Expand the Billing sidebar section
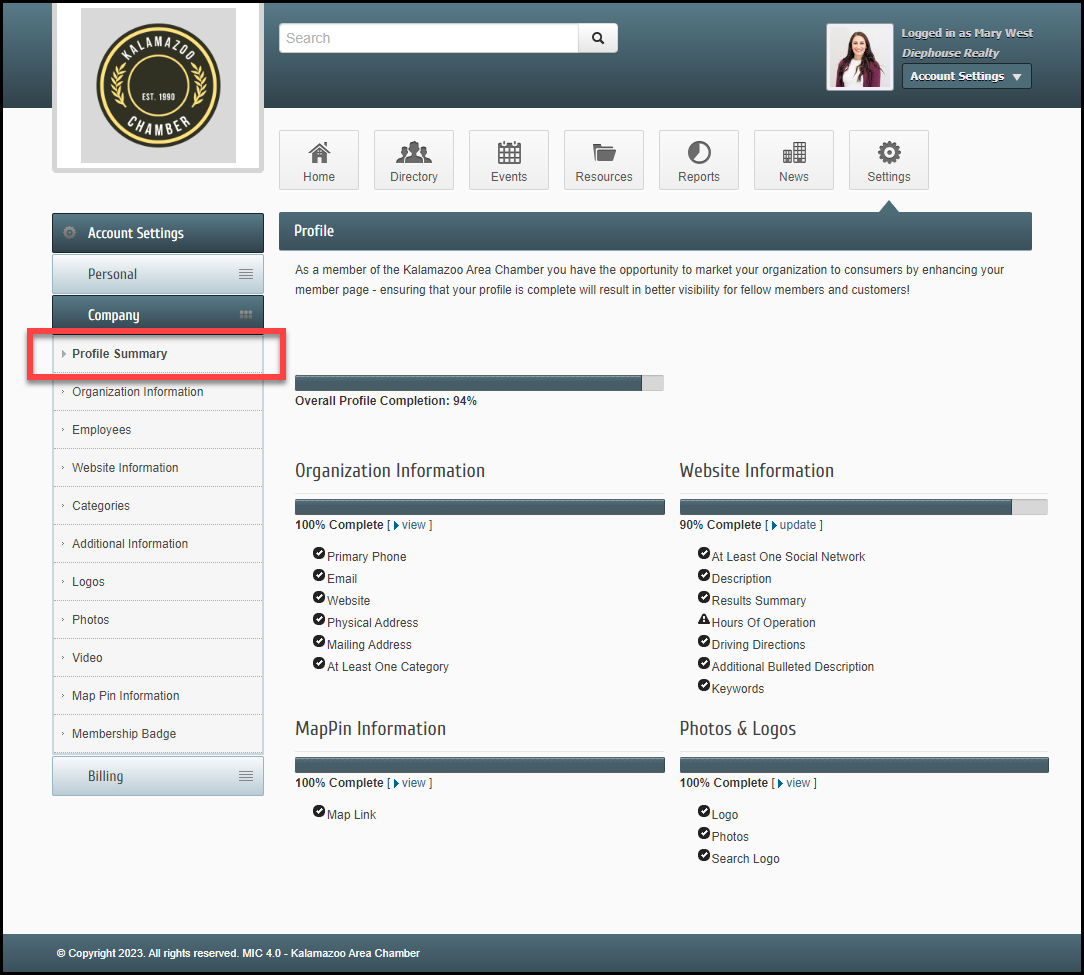The image size is (1084, 975). (158, 776)
